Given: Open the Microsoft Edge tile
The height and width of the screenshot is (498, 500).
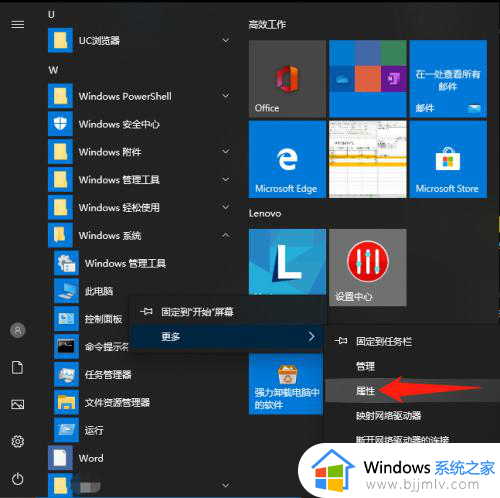Looking at the screenshot, I should point(287,159).
